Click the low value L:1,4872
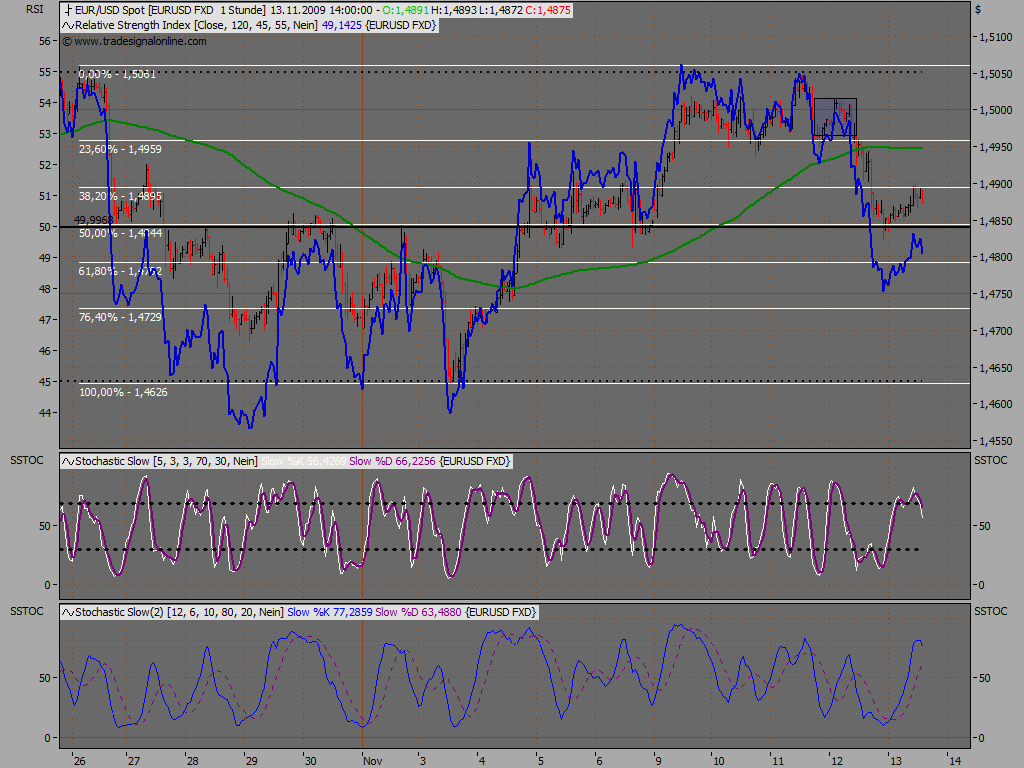The height and width of the screenshot is (768, 1024). coord(499,10)
